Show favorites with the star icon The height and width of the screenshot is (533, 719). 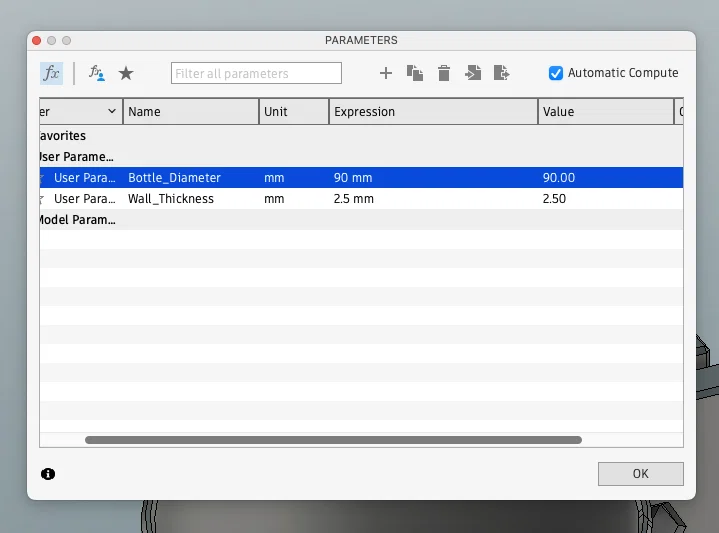(x=126, y=73)
